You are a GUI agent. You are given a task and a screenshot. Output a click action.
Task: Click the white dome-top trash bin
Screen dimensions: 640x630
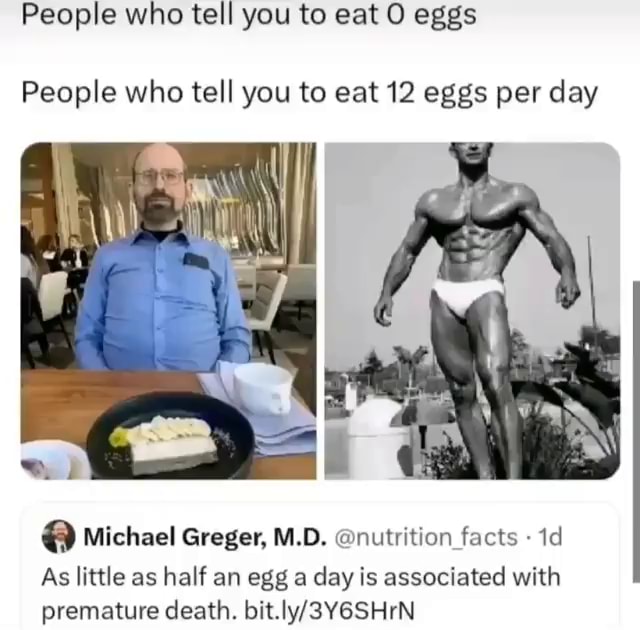click(376, 437)
